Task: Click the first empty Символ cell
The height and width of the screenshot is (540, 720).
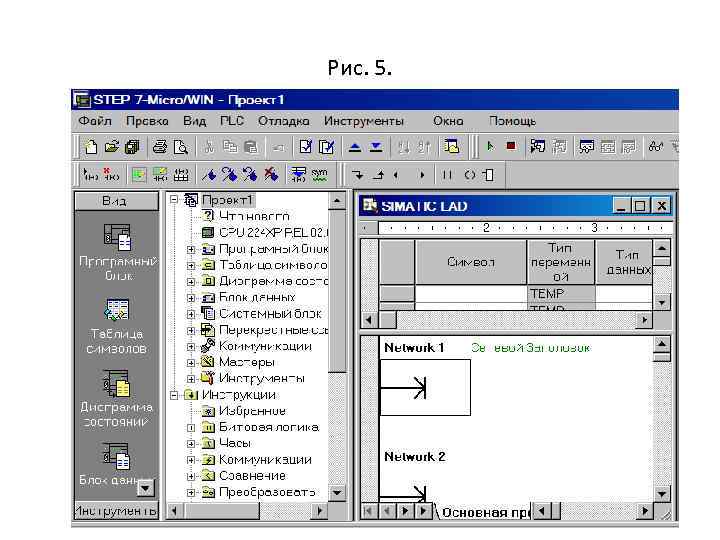Action: click(x=471, y=293)
